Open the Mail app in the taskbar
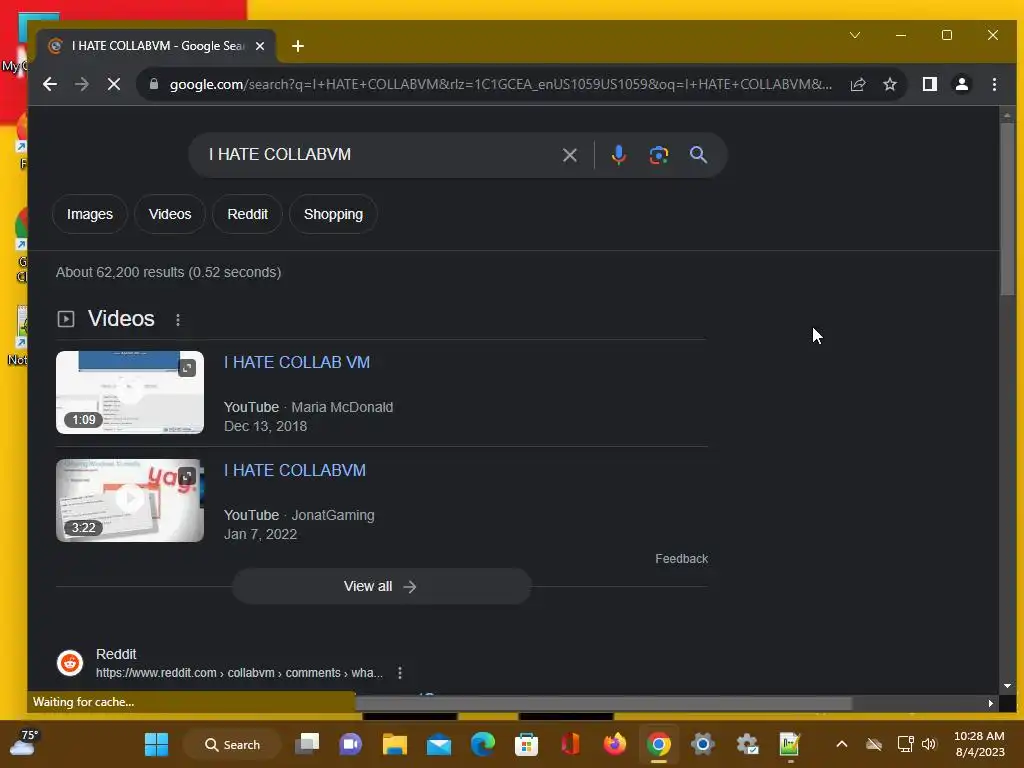The height and width of the screenshot is (768, 1024). (x=439, y=744)
